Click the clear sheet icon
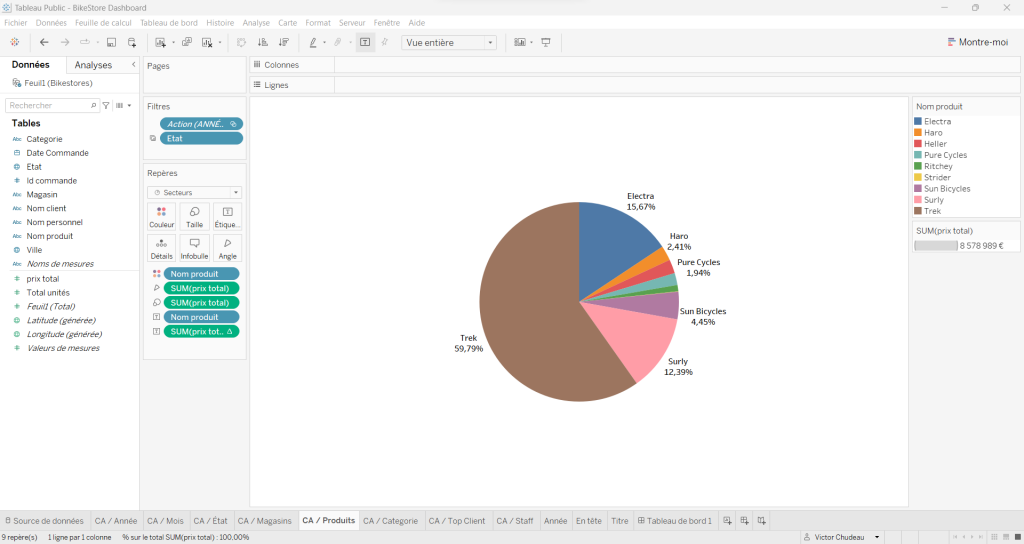 (x=207, y=42)
